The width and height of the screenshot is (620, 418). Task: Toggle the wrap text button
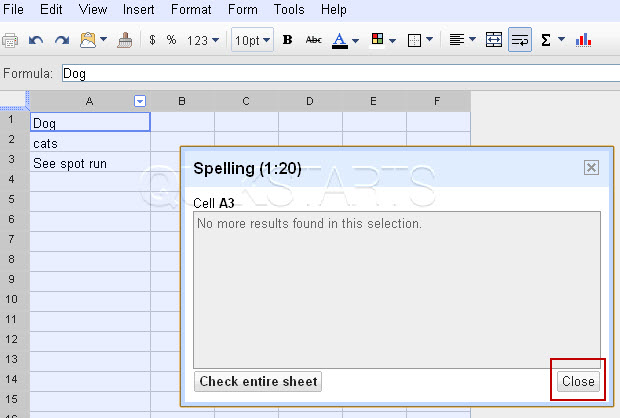(x=520, y=40)
